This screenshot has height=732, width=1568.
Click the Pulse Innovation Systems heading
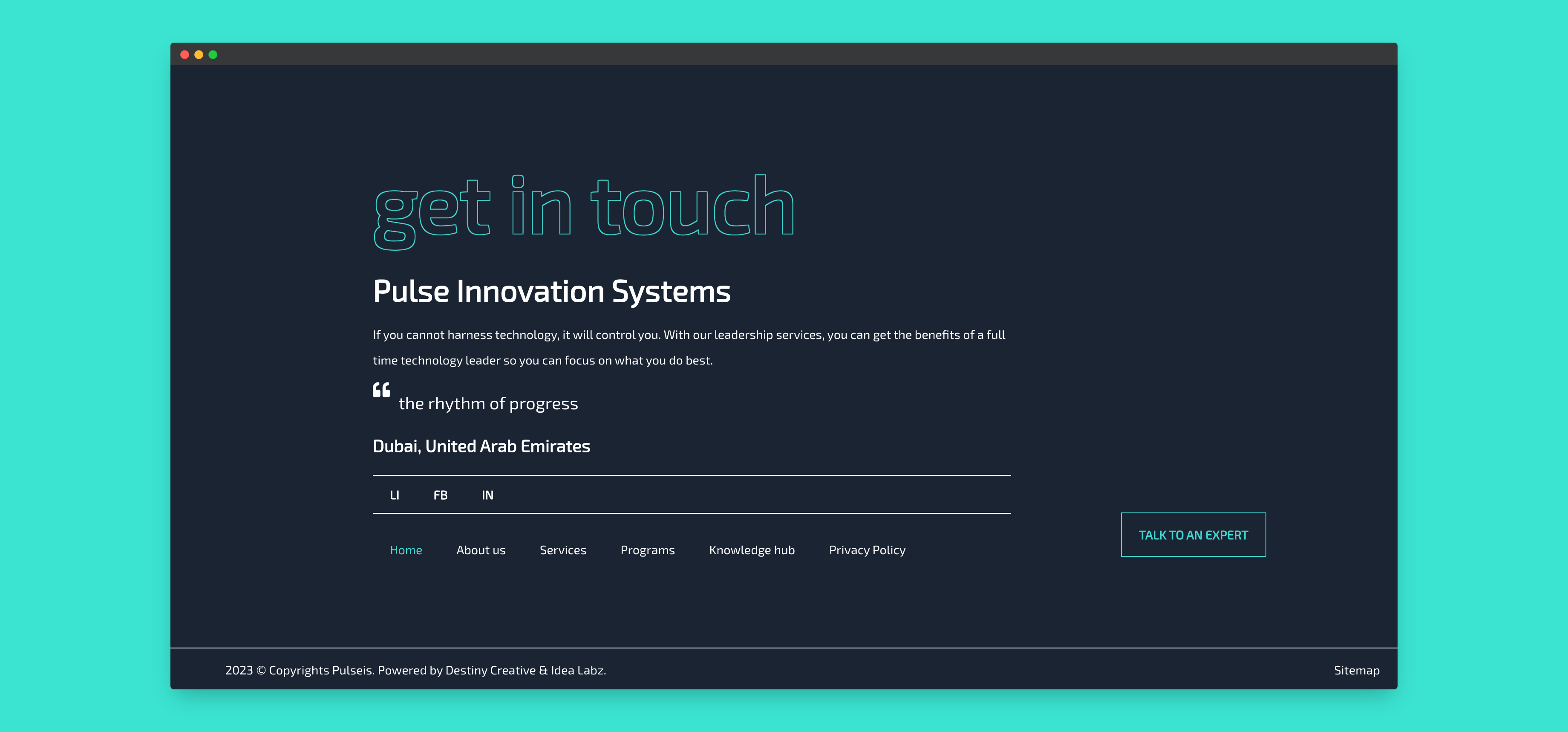click(x=551, y=291)
